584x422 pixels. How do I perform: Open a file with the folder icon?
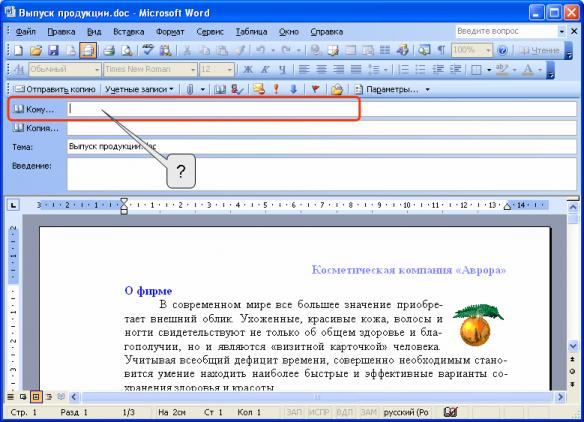36,50
